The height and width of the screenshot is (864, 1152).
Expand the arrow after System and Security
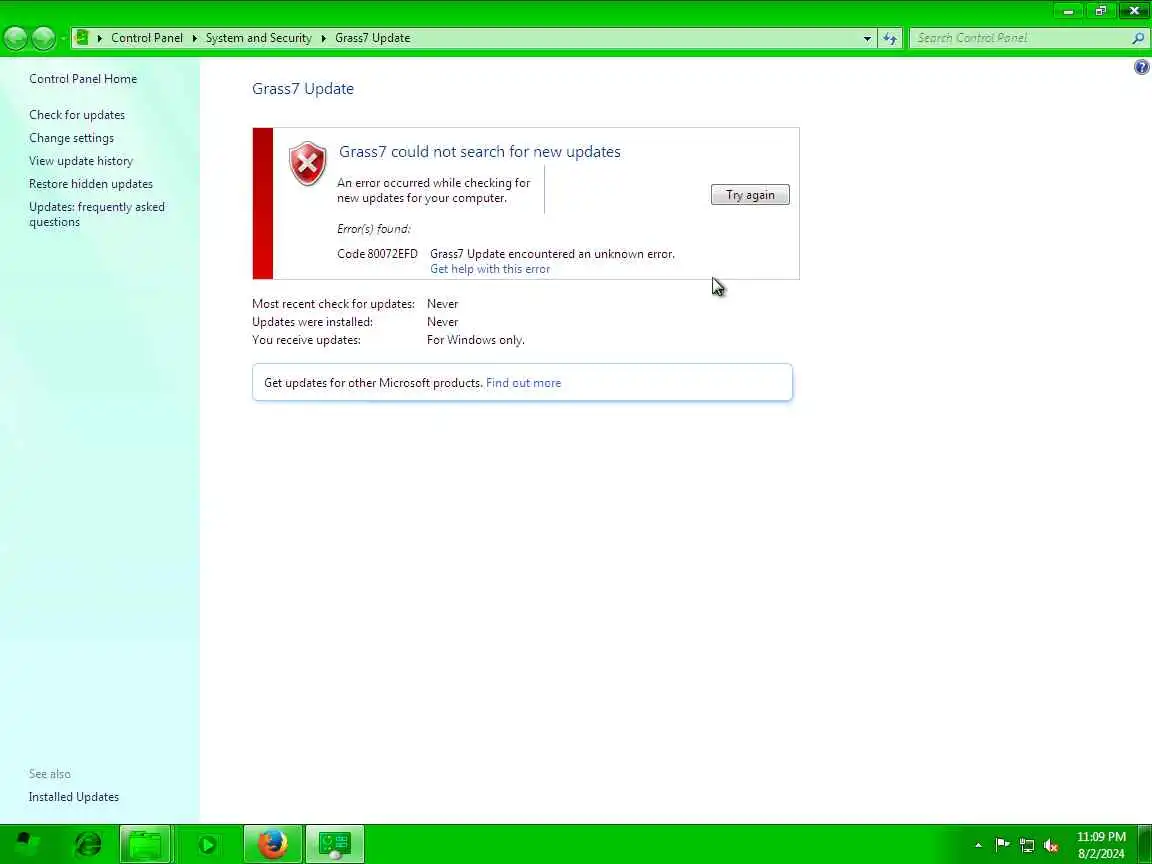click(323, 38)
